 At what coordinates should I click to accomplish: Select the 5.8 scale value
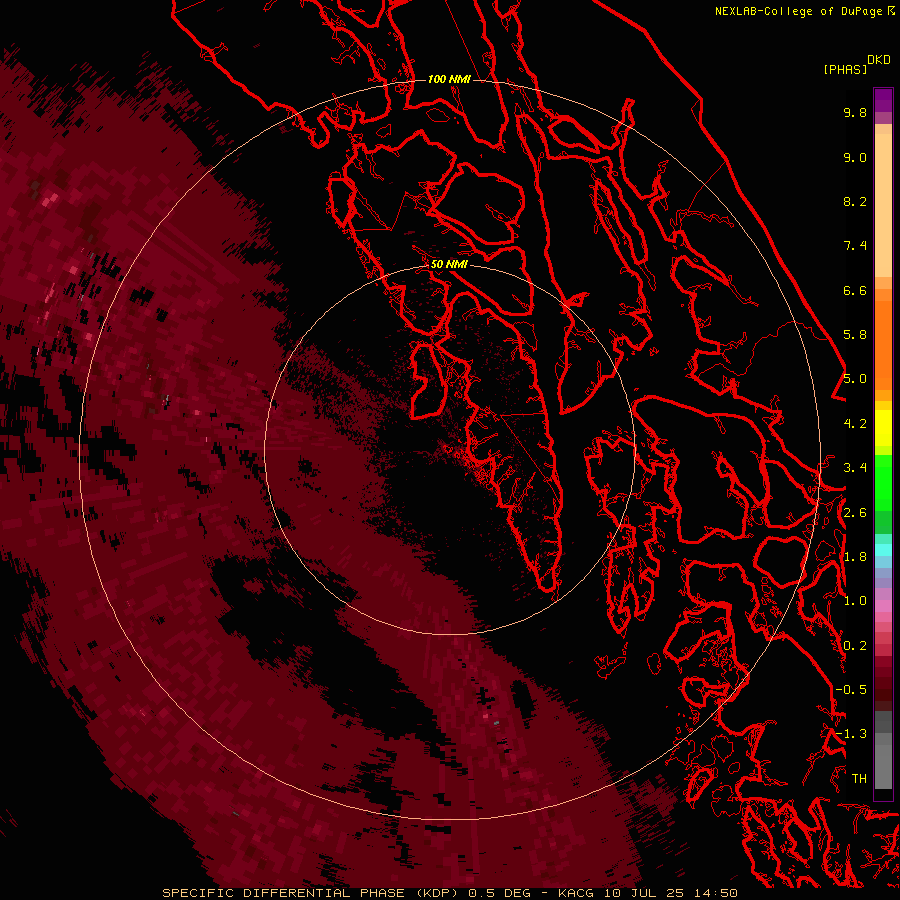coord(855,335)
